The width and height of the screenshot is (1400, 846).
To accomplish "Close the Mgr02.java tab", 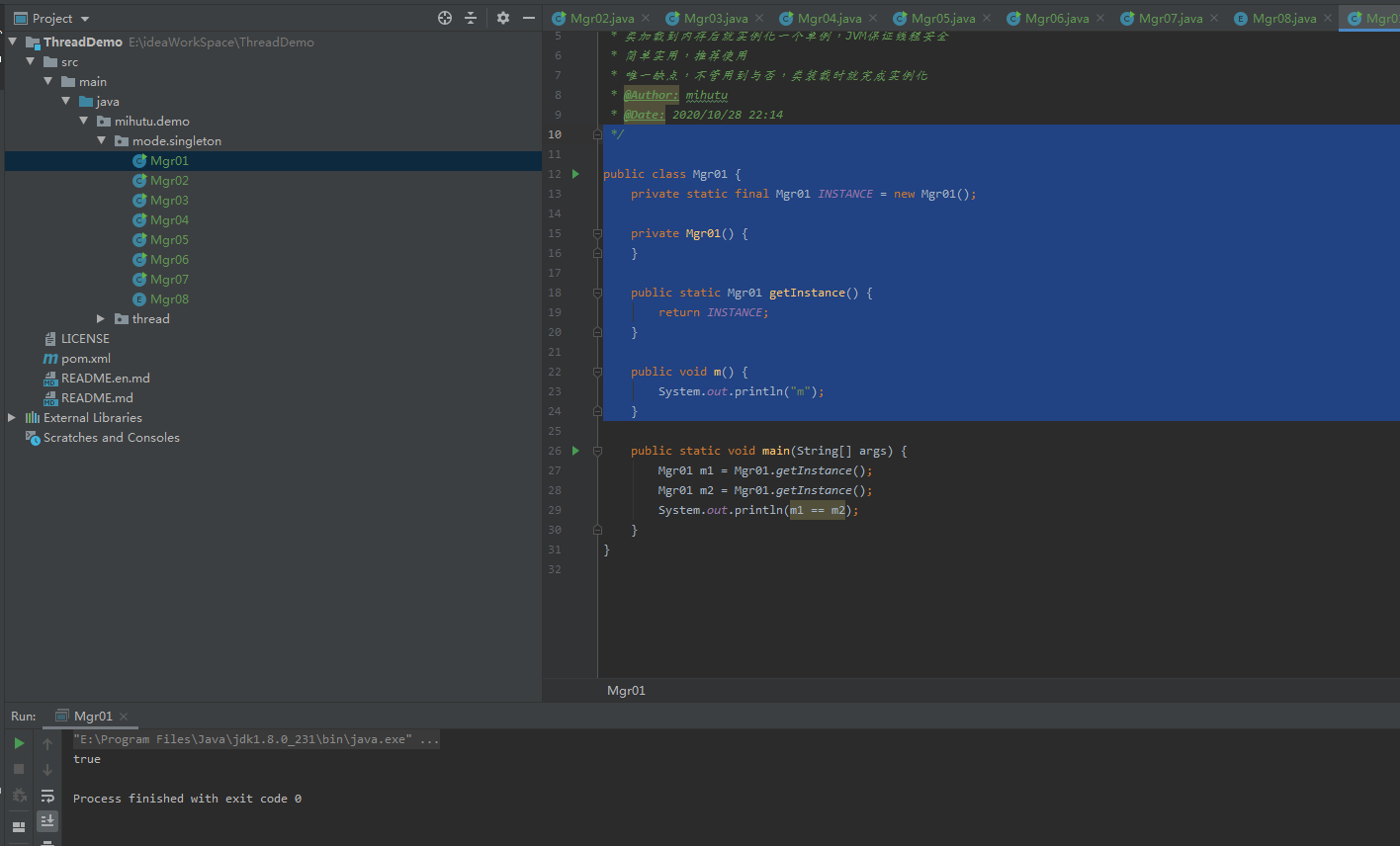I will click(x=646, y=18).
